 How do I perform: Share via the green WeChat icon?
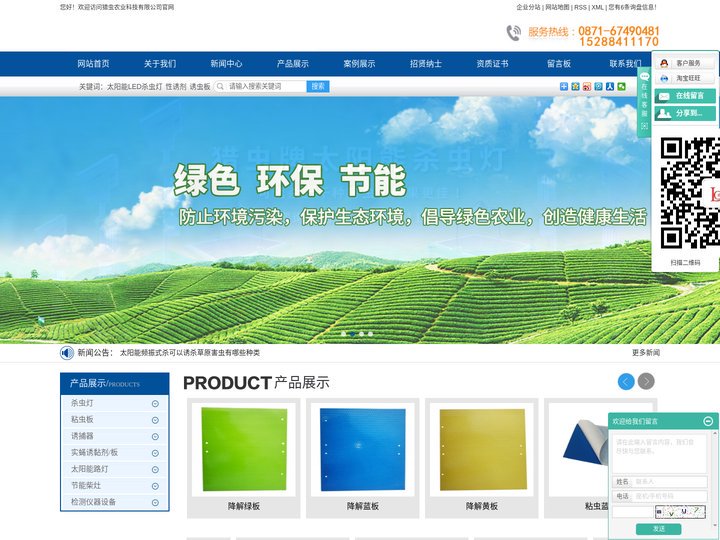(x=621, y=86)
